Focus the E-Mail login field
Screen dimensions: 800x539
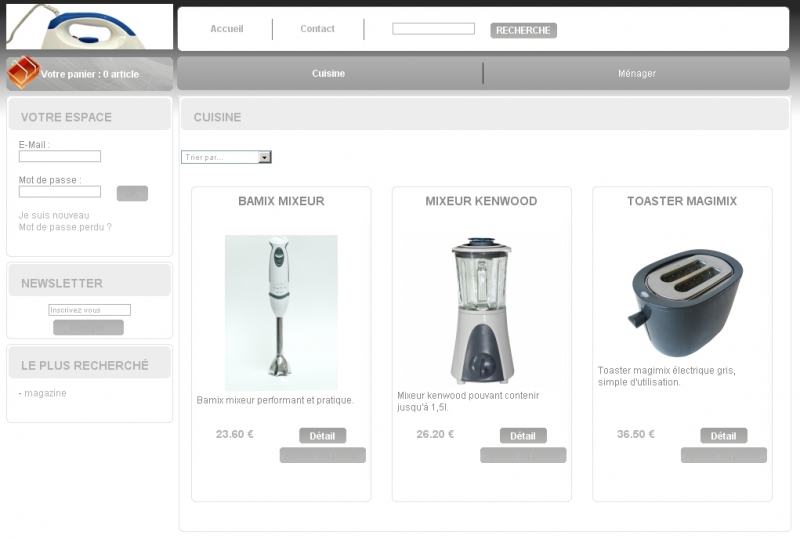[60, 156]
